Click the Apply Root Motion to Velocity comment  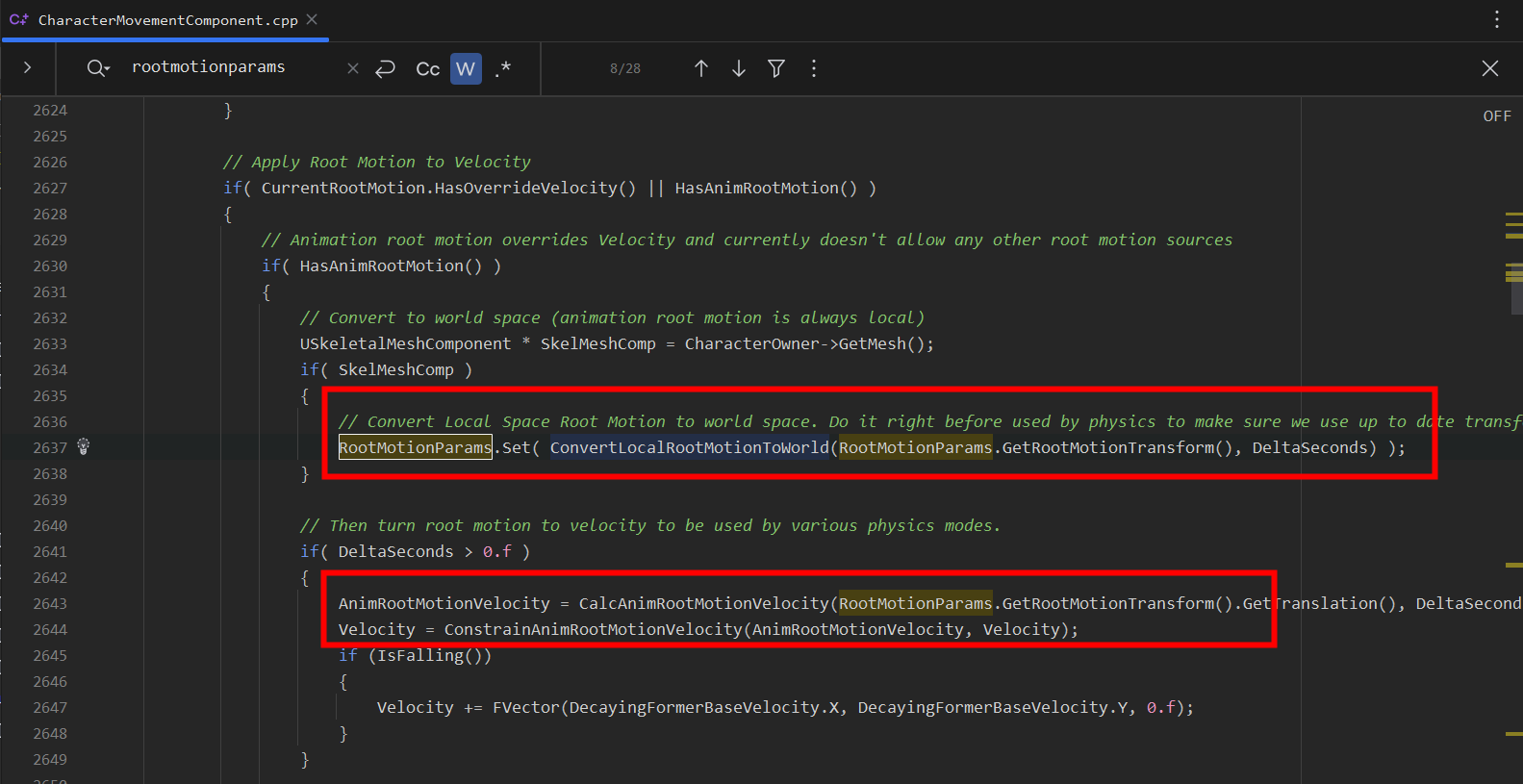pyautogui.click(x=376, y=162)
